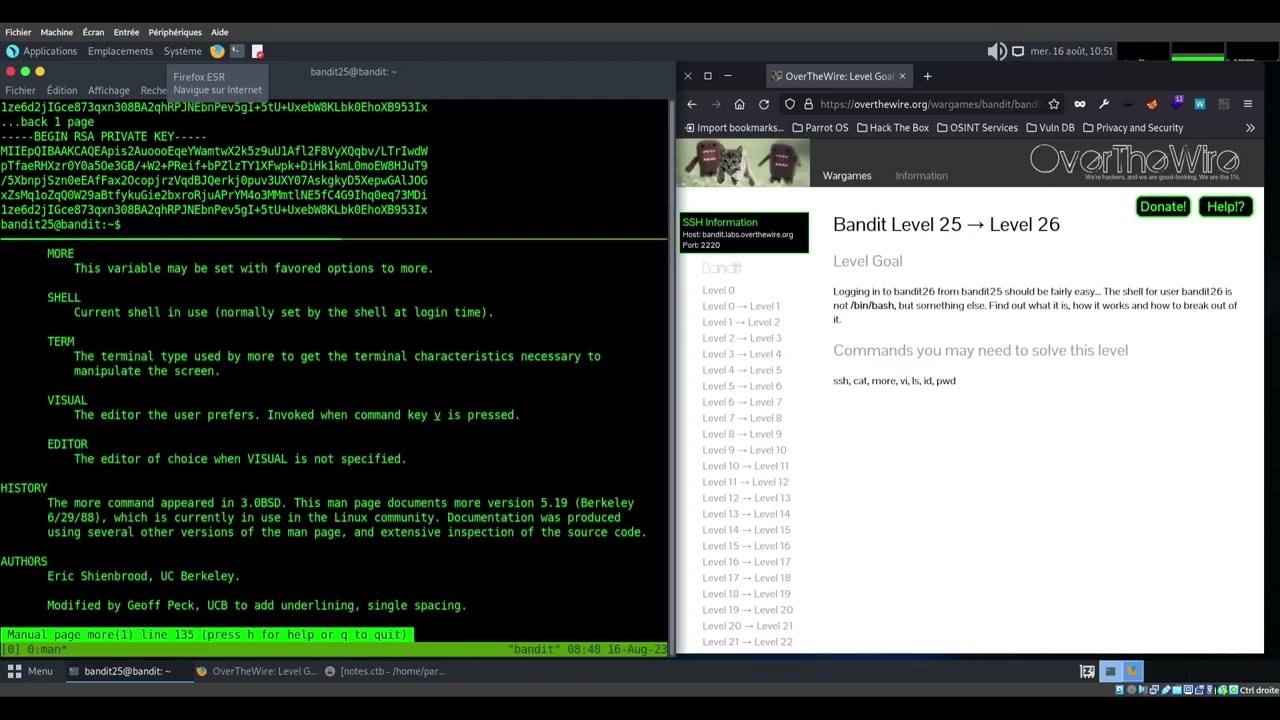
Task: Click the orange fox extension icon
Action: coord(1151,104)
